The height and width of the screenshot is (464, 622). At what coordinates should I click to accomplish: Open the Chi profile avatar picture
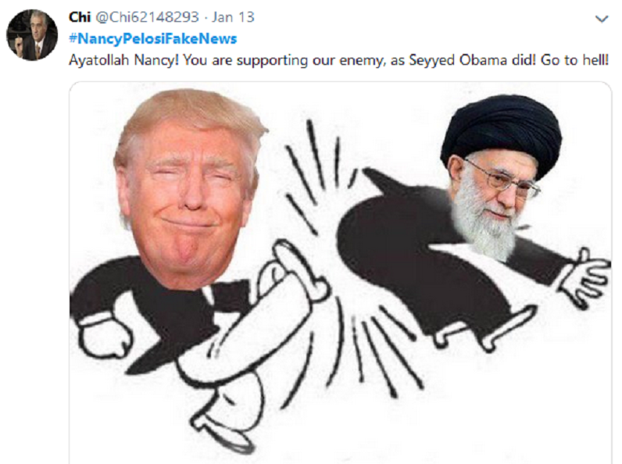(32, 35)
